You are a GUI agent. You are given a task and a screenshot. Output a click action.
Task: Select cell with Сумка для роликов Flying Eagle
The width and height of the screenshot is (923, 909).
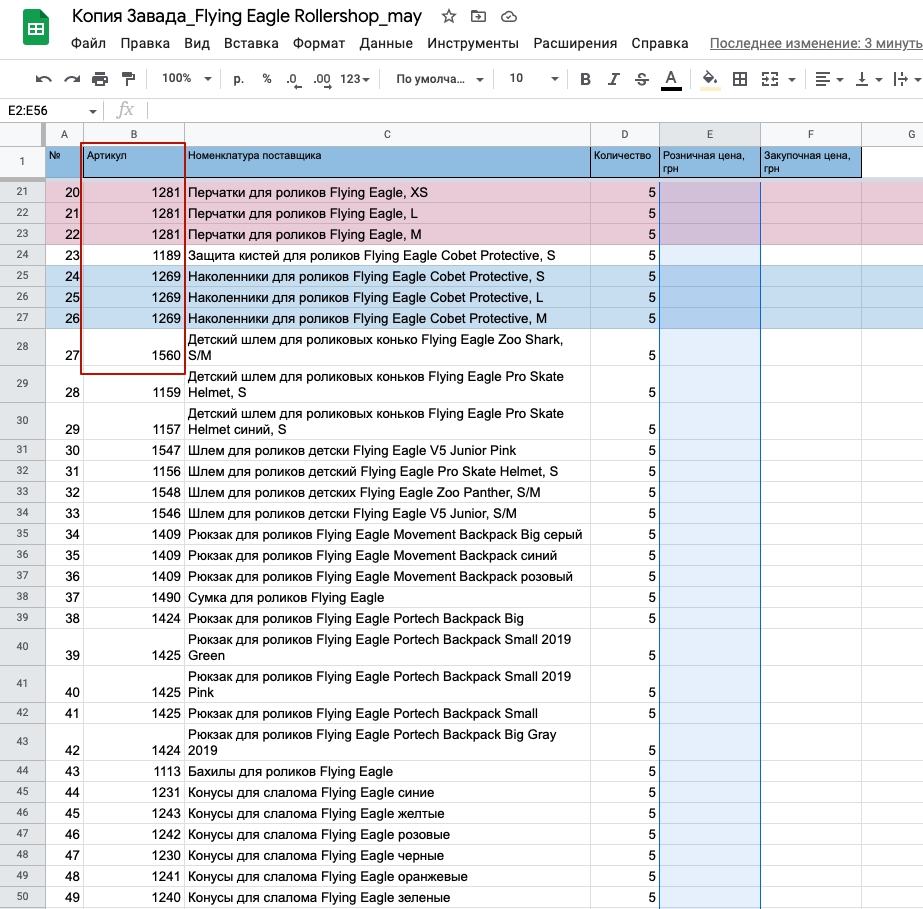point(387,597)
